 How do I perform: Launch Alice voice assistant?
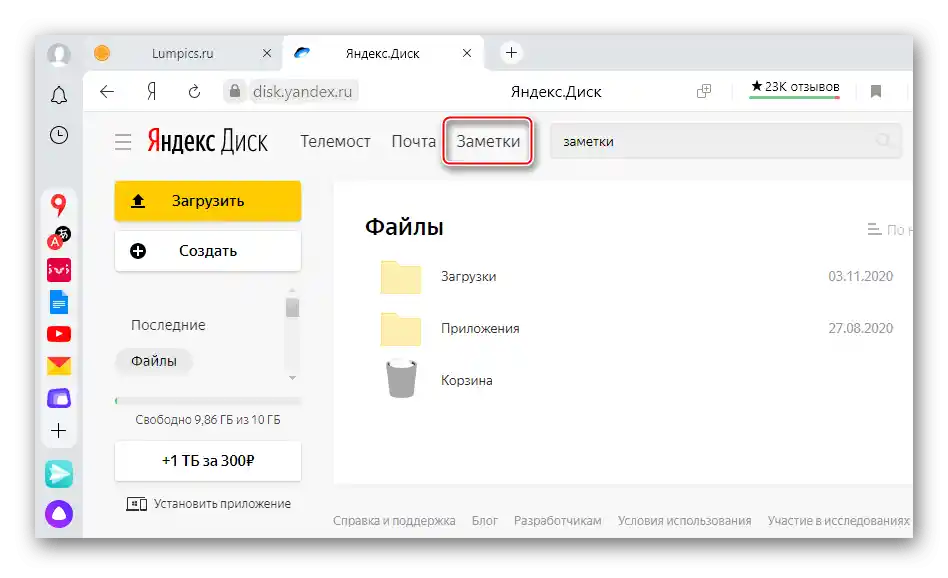pyautogui.click(x=59, y=514)
